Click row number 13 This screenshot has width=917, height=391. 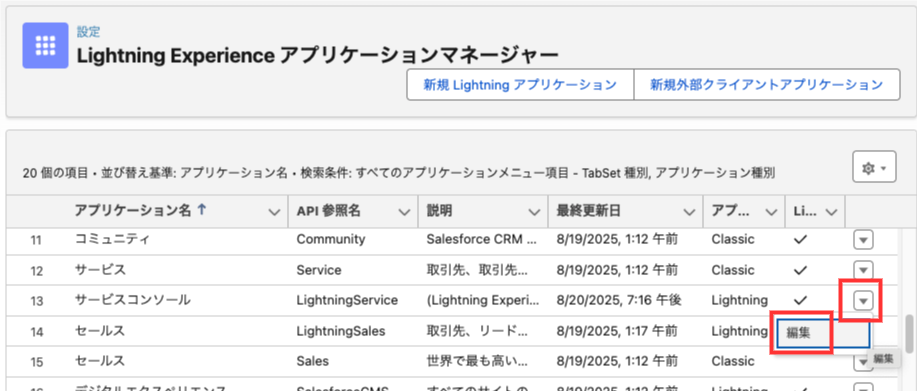[x=36, y=301]
